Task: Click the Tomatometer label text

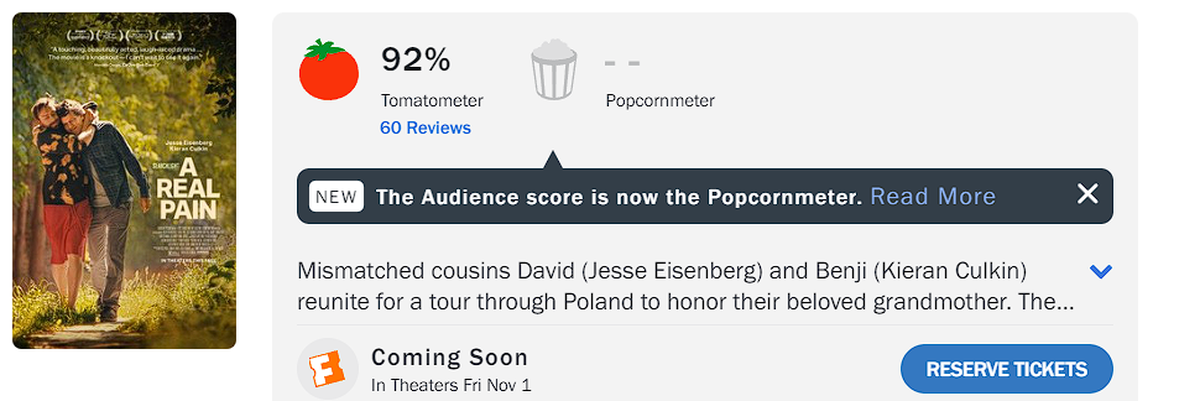Action: click(432, 101)
